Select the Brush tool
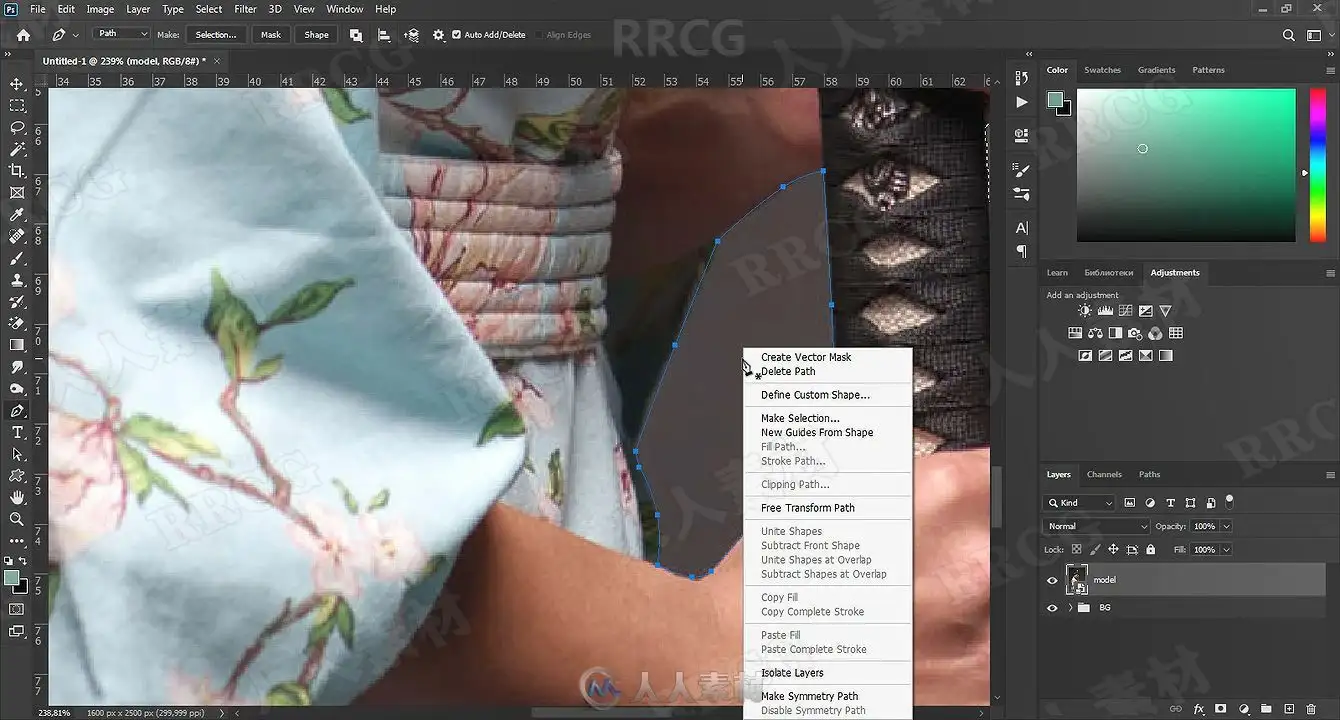 [17, 258]
